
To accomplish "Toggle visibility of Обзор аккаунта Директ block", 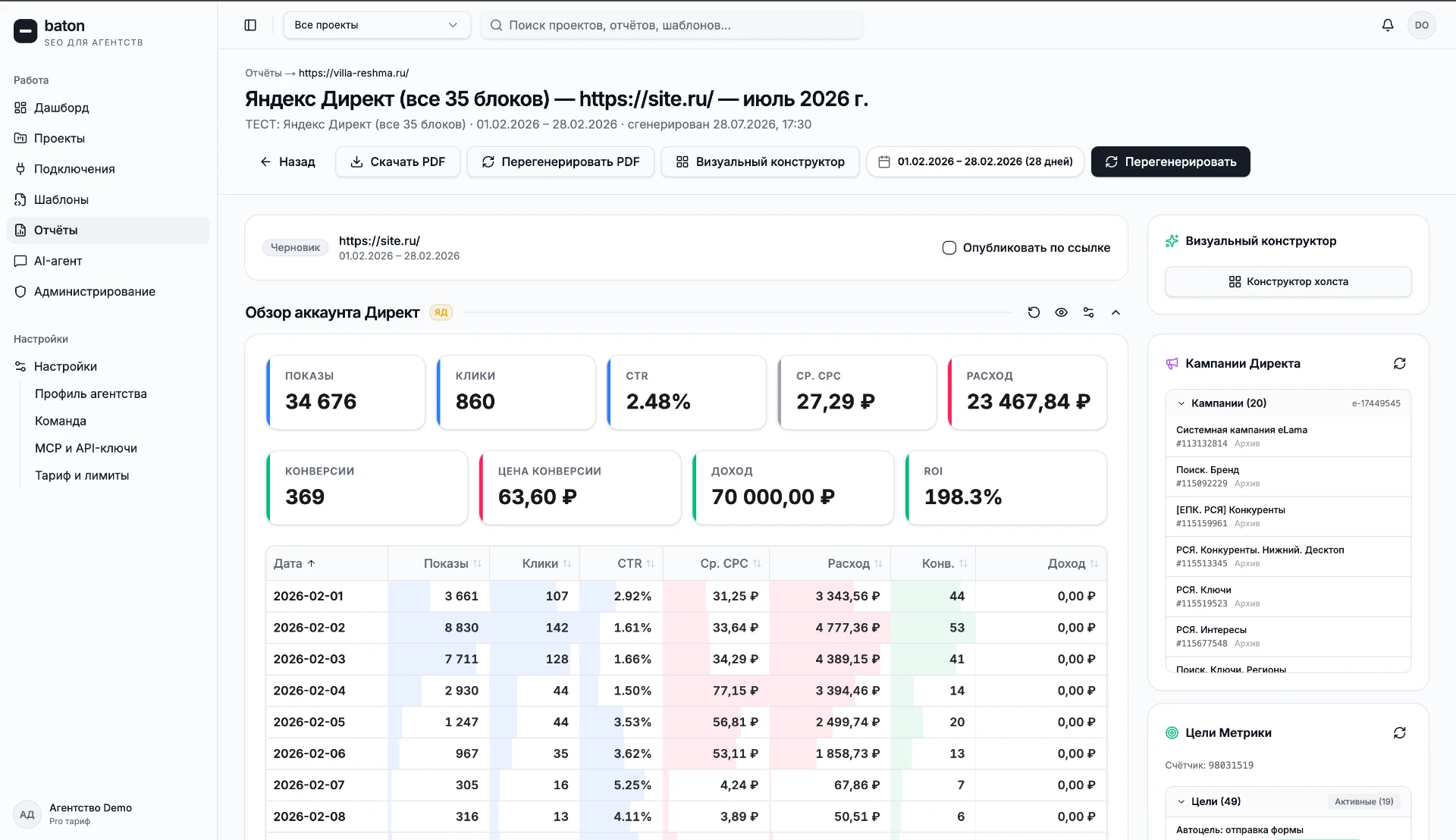I will click(x=1061, y=312).
